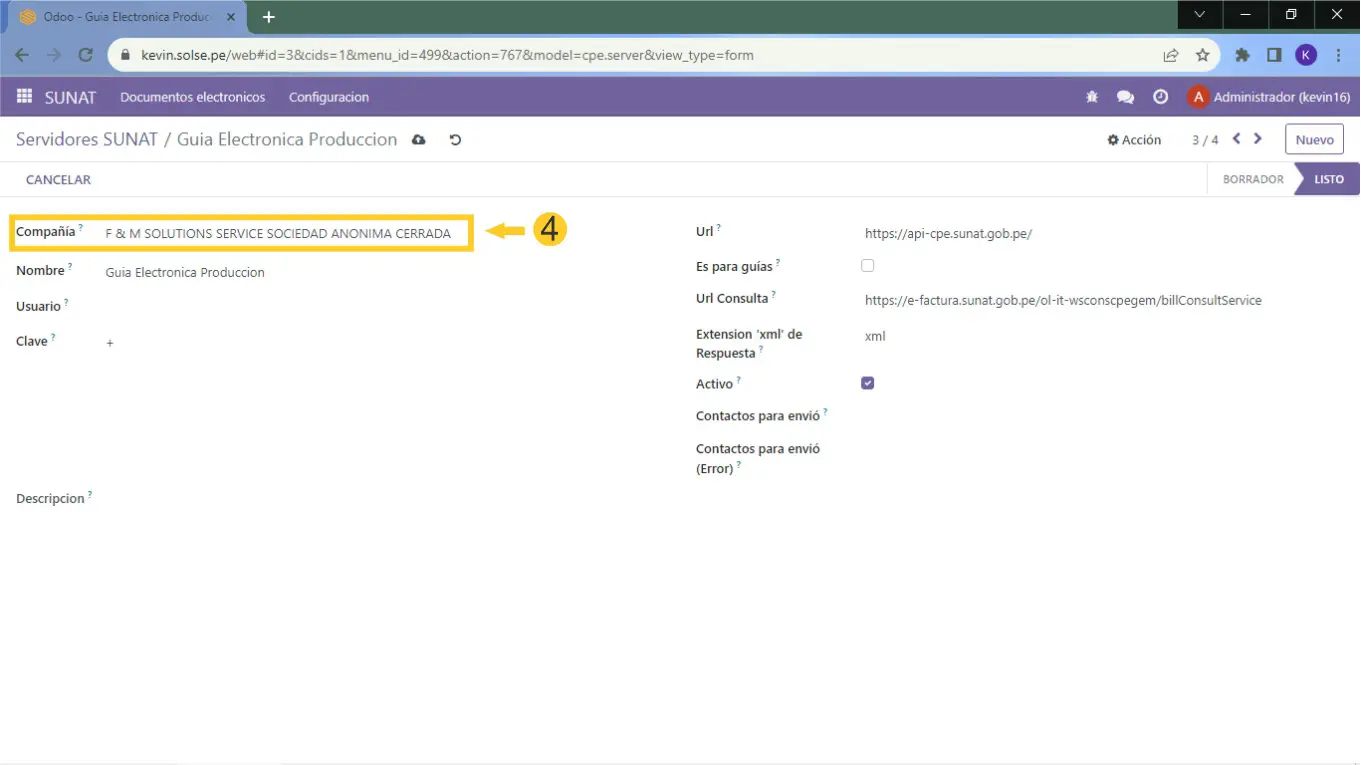1361x765 pixels.
Task: Click Activo help question mark
Action: 739,380
